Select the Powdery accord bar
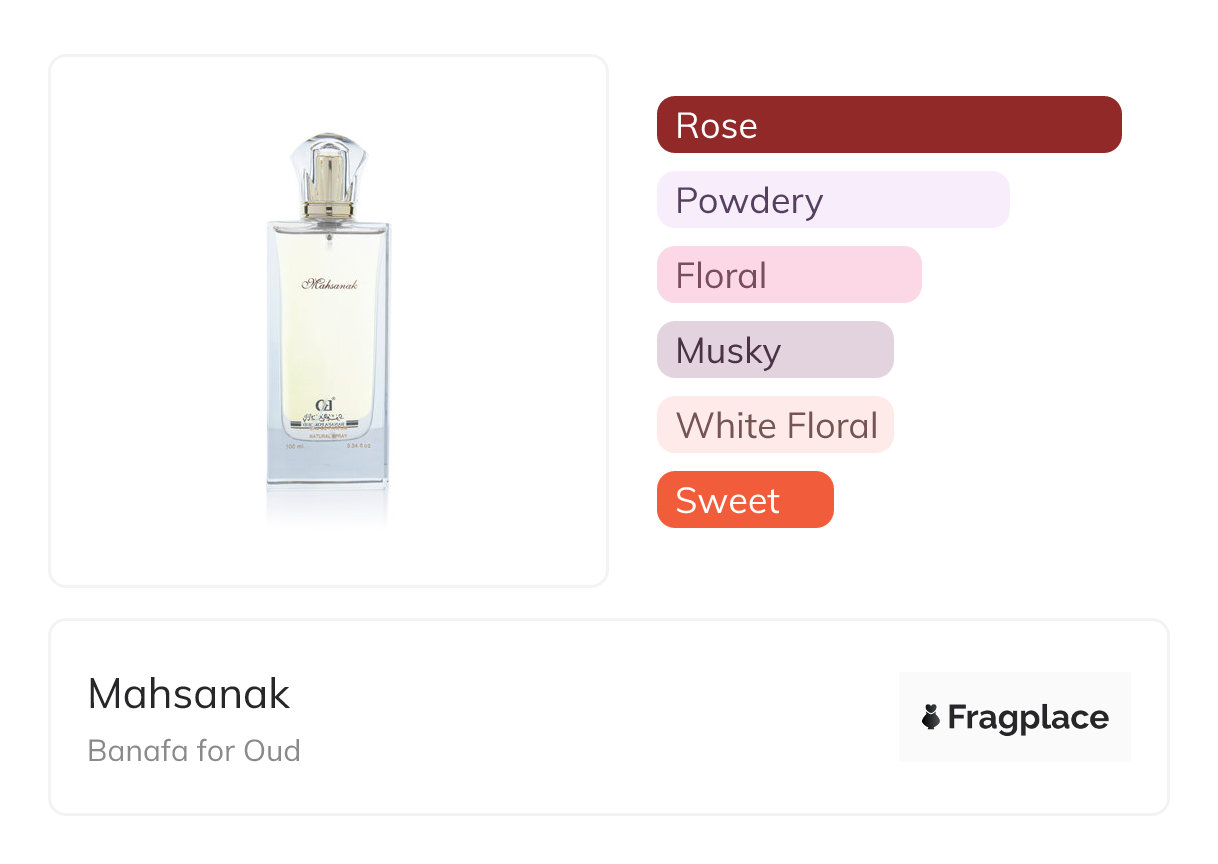1218x864 pixels. pos(833,200)
